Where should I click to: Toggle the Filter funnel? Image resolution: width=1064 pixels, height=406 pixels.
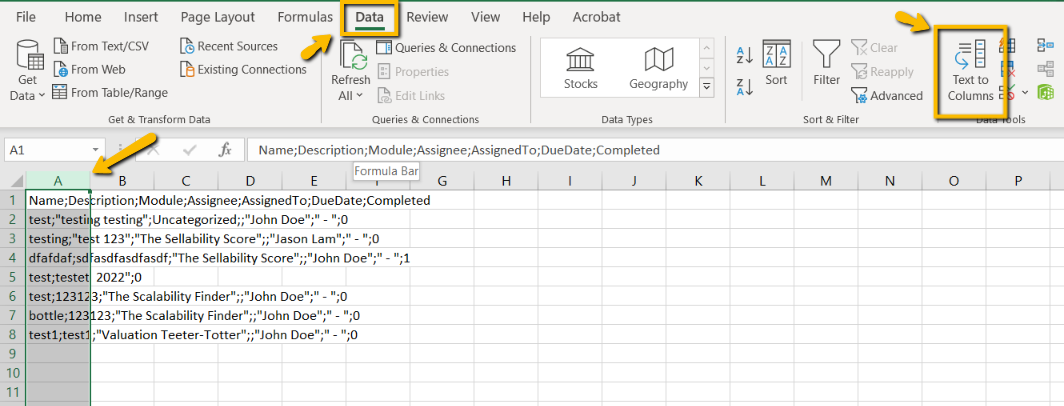826,63
